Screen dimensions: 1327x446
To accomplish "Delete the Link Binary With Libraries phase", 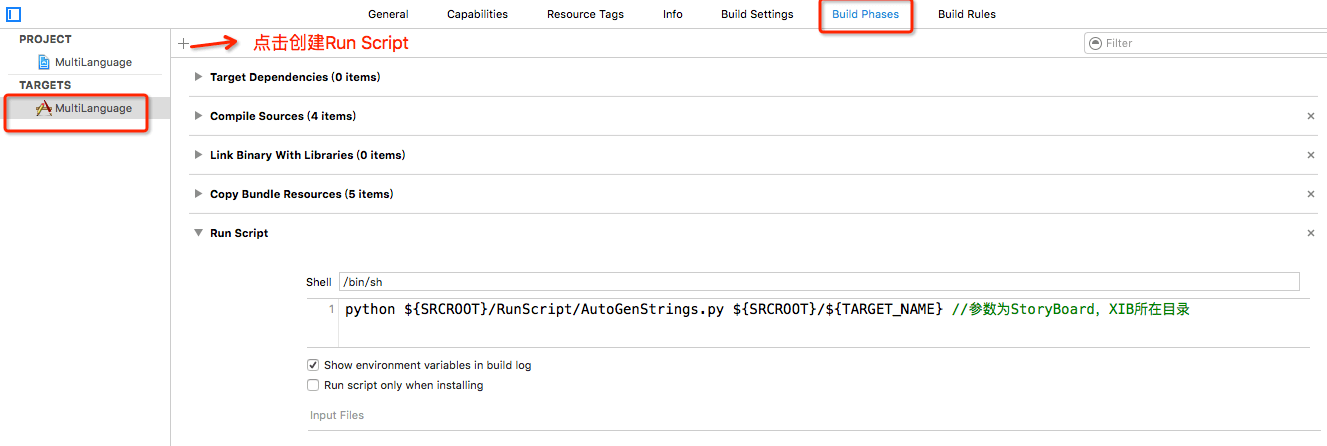I will coord(1311,155).
